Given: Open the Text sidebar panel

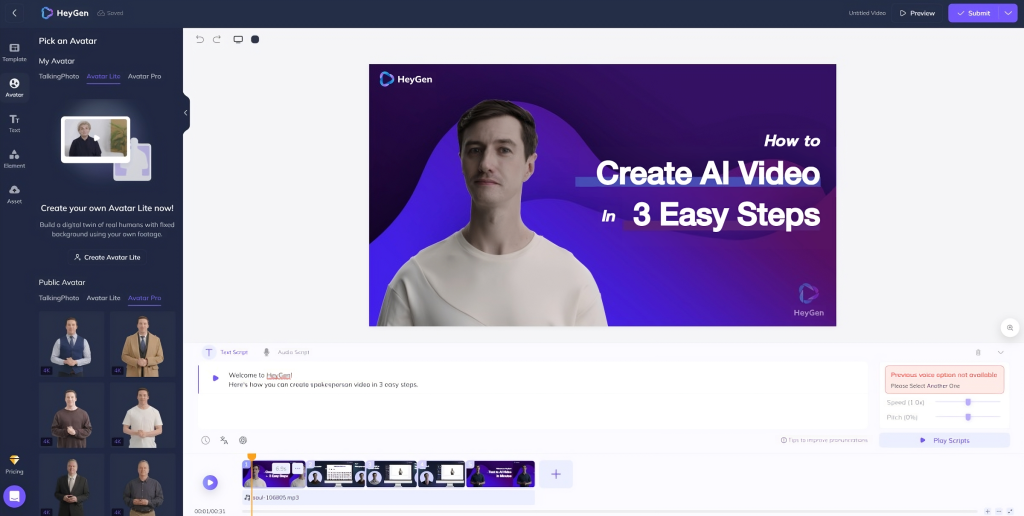Looking at the screenshot, I should click(x=14, y=123).
